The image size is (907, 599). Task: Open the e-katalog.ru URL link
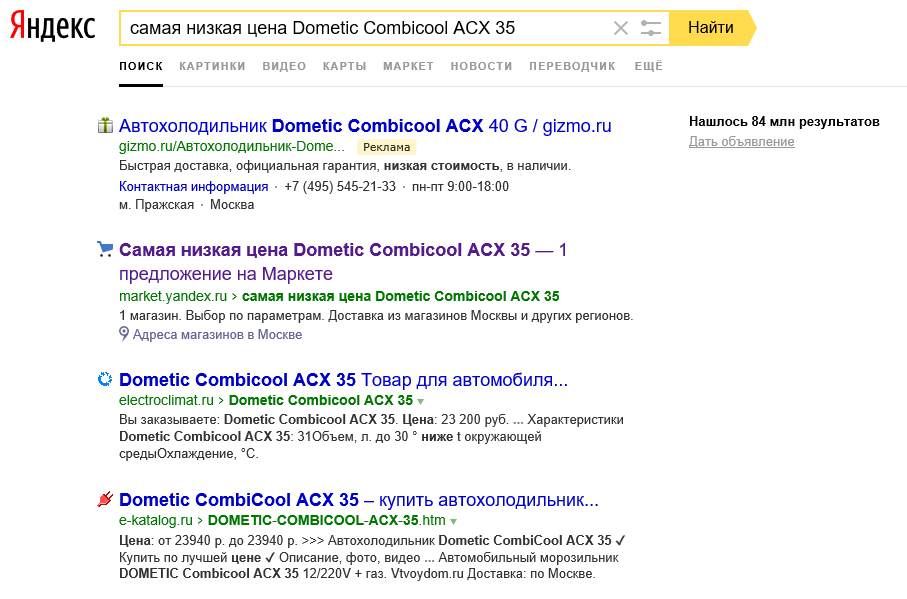[x=156, y=520]
